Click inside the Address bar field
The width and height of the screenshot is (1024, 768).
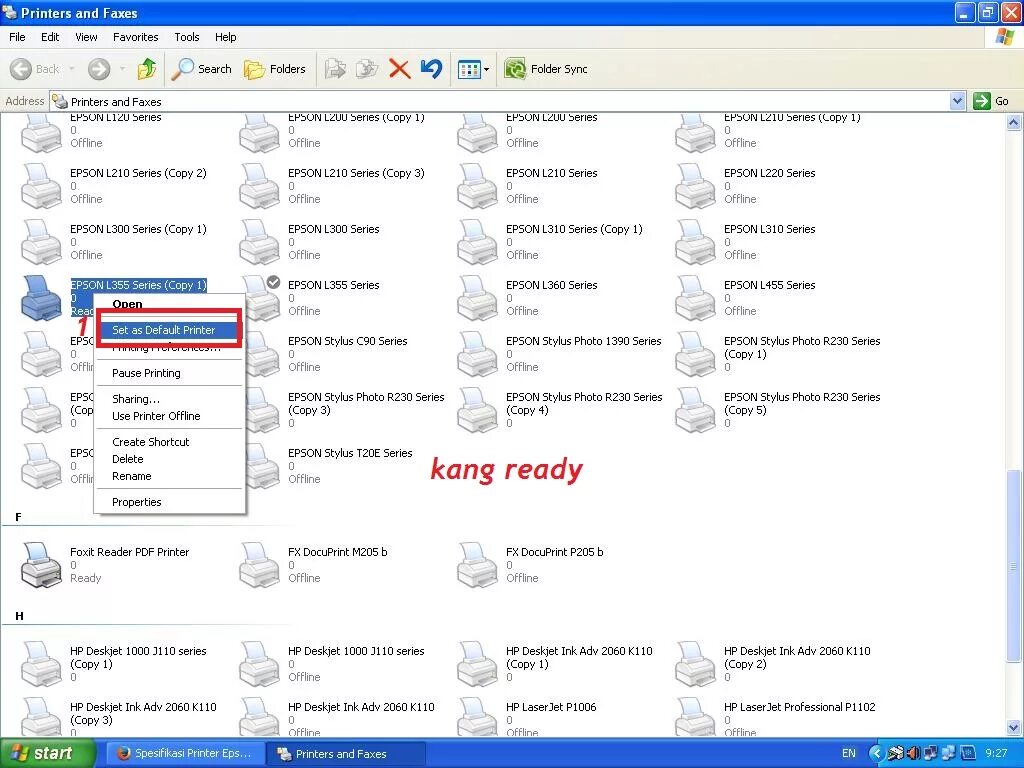pos(500,101)
